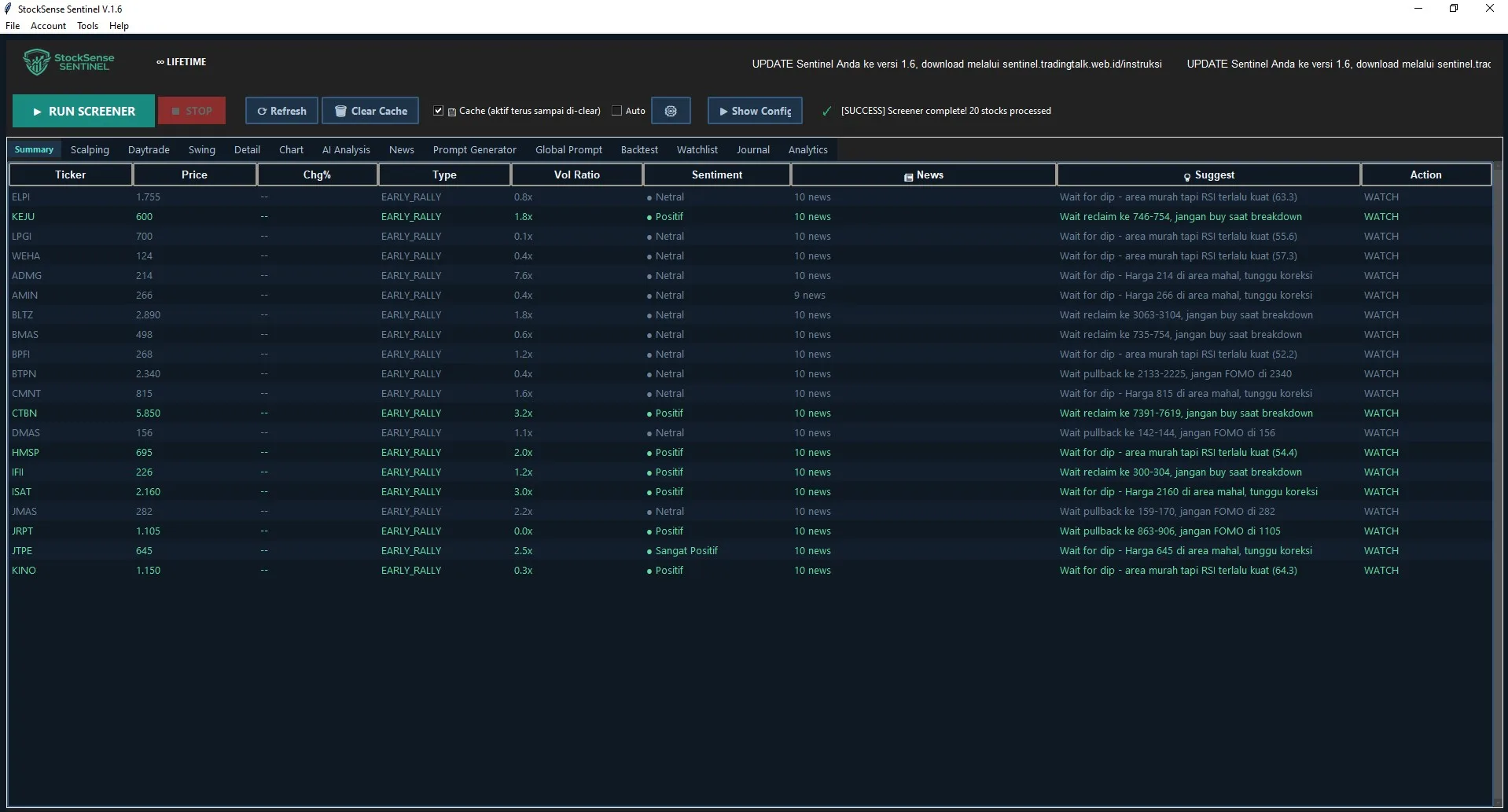
Task: Click the Type column header
Action: tap(444, 175)
